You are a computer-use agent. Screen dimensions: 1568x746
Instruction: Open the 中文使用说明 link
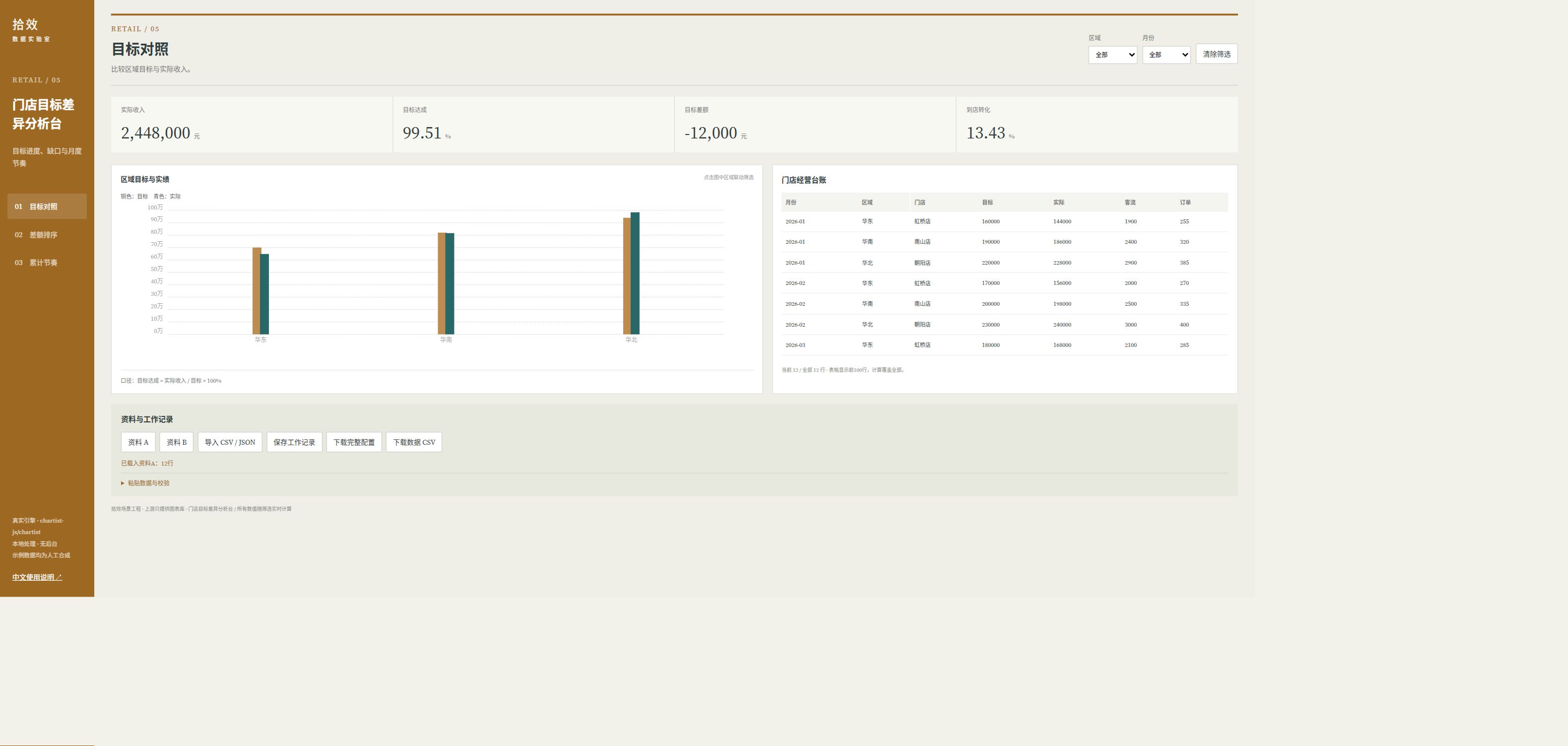coord(37,577)
